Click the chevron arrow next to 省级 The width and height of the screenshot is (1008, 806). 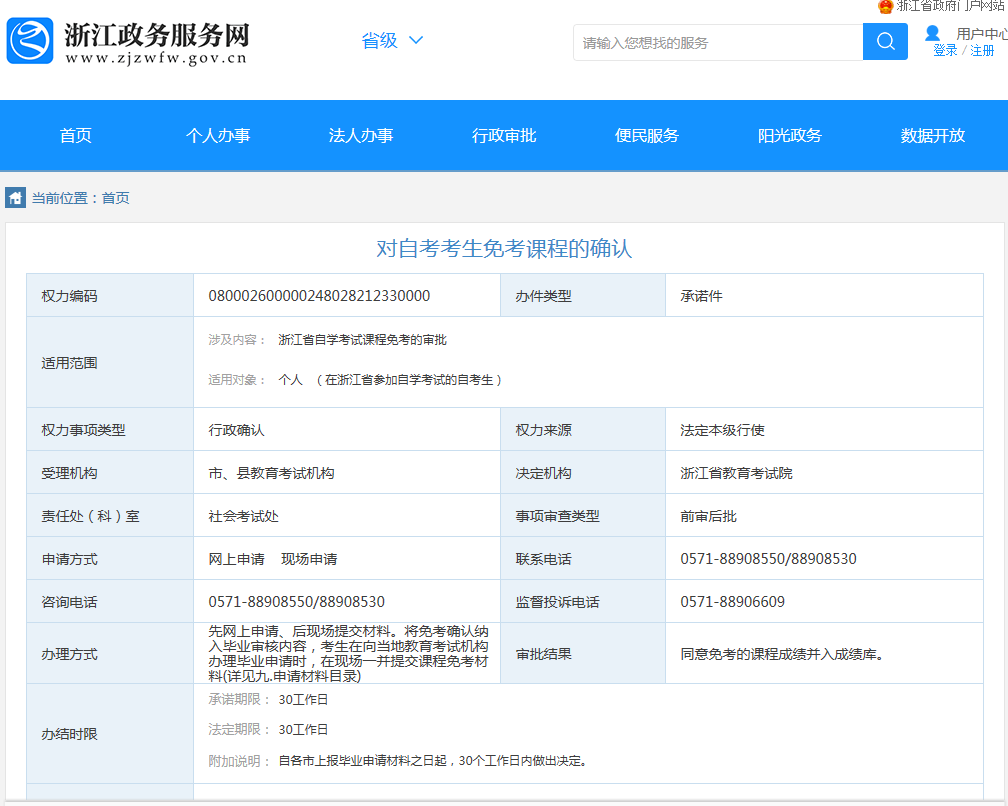(x=416, y=40)
